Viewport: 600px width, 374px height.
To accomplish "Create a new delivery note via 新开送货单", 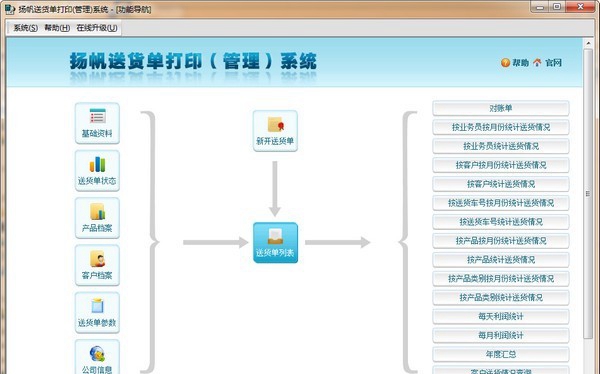I will (275, 131).
